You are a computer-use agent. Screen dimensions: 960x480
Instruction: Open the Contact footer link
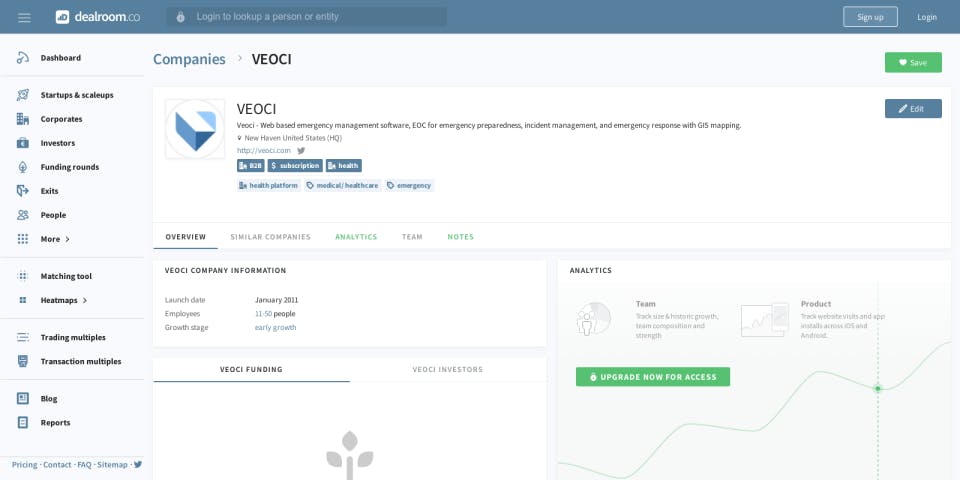click(x=57, y=465)
